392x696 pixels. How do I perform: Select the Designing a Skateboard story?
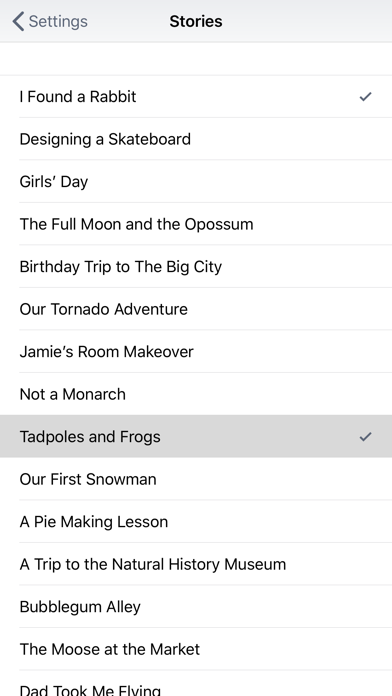click(196, 139)
